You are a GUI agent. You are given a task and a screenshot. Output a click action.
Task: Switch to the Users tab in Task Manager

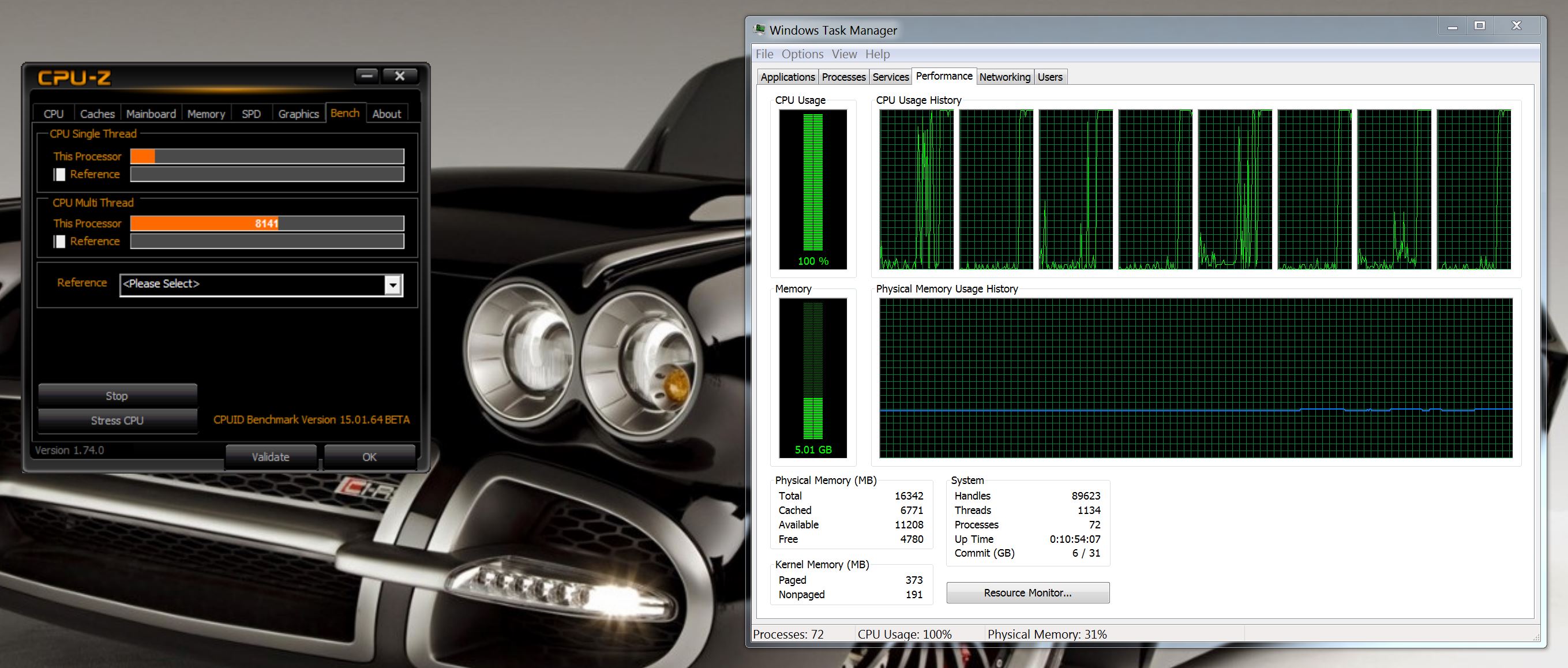point(1050,77)
